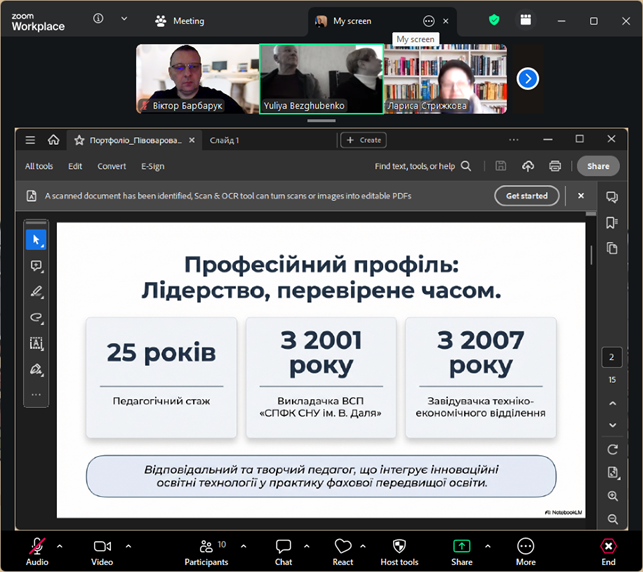Select the Портфоліо_Півоварова document tab
This screenshot has height=572, width=643.
point(135,140)
